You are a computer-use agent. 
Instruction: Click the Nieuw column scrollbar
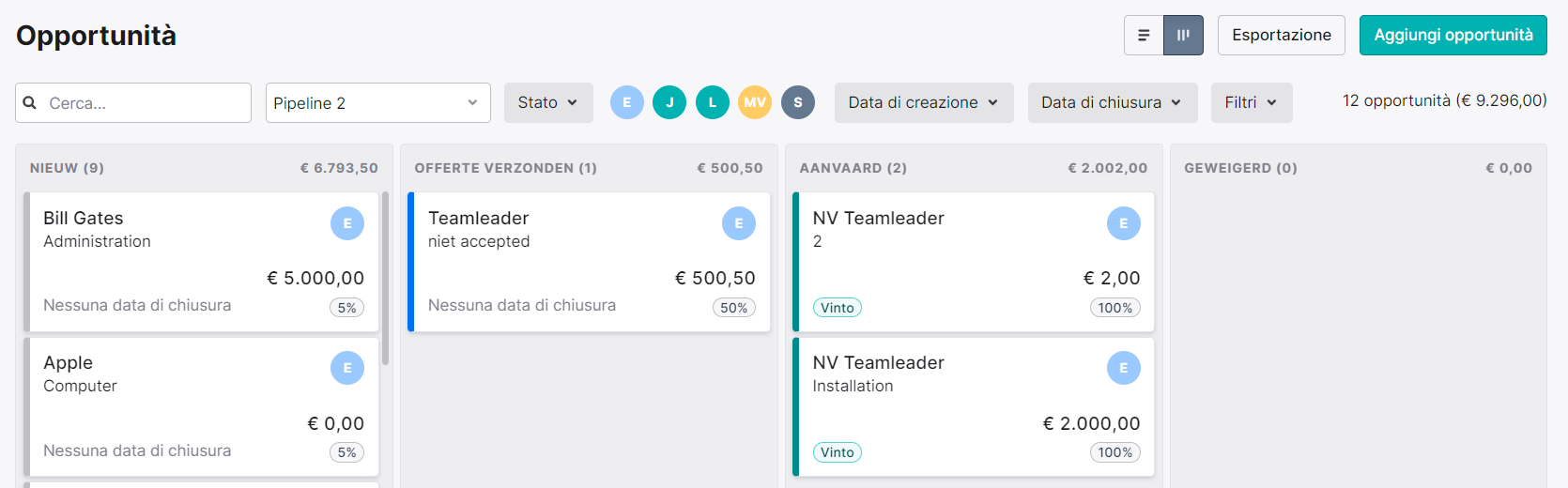click(385, 279)
